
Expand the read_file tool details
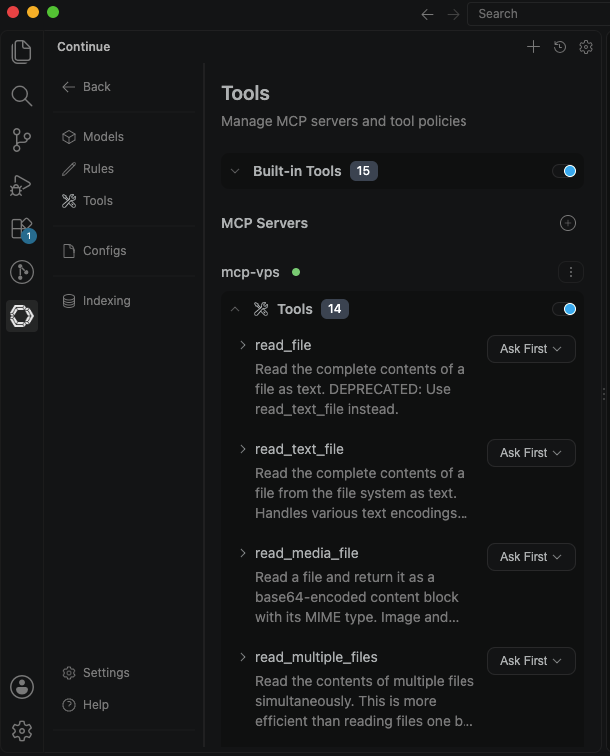[x=243, y=345]
